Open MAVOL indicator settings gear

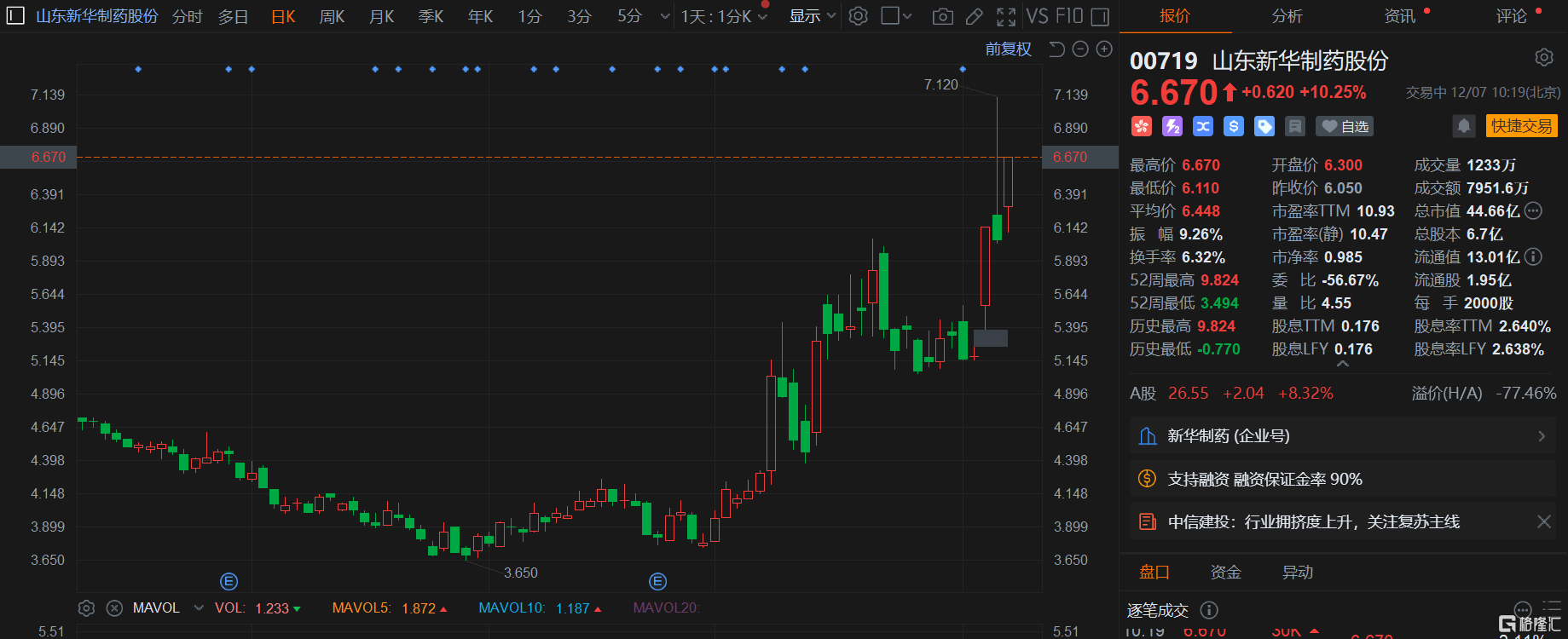coord(86,608)
